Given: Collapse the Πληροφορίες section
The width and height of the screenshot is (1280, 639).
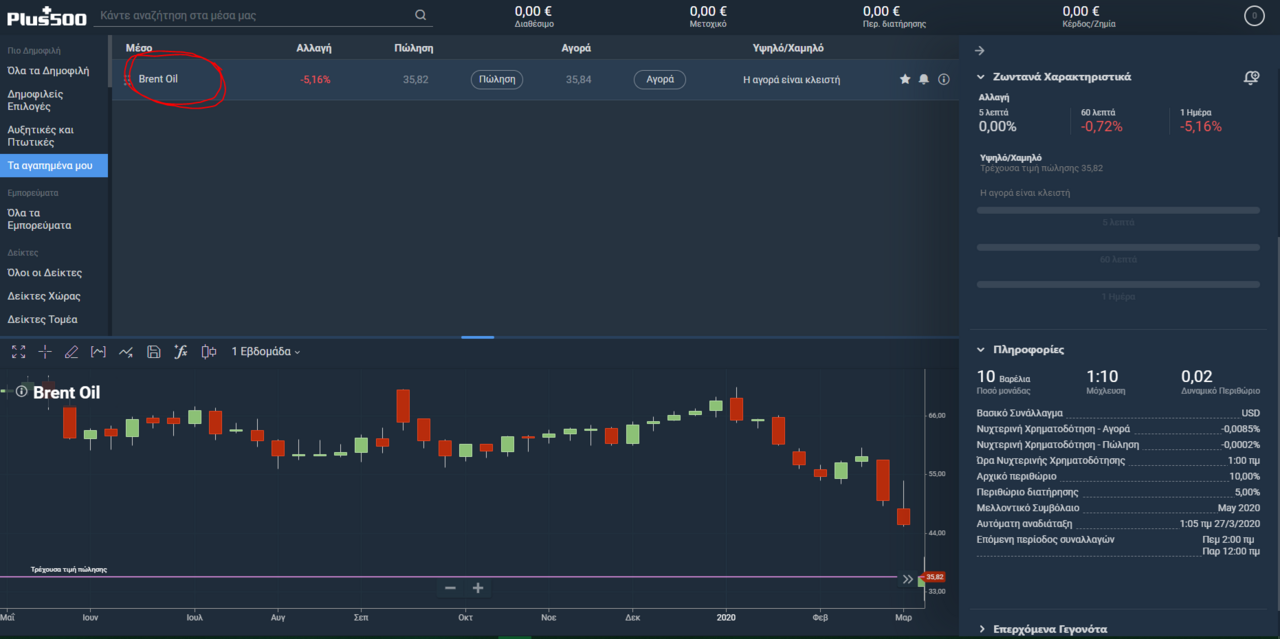Looking at the screenshot, I should pos(982,350).
